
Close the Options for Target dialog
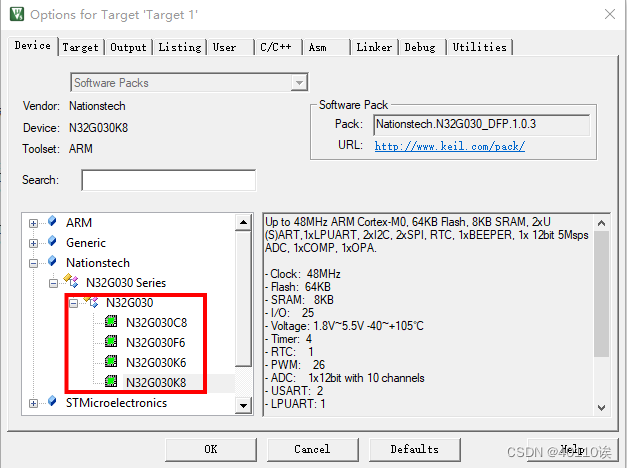tap(610, 14)
